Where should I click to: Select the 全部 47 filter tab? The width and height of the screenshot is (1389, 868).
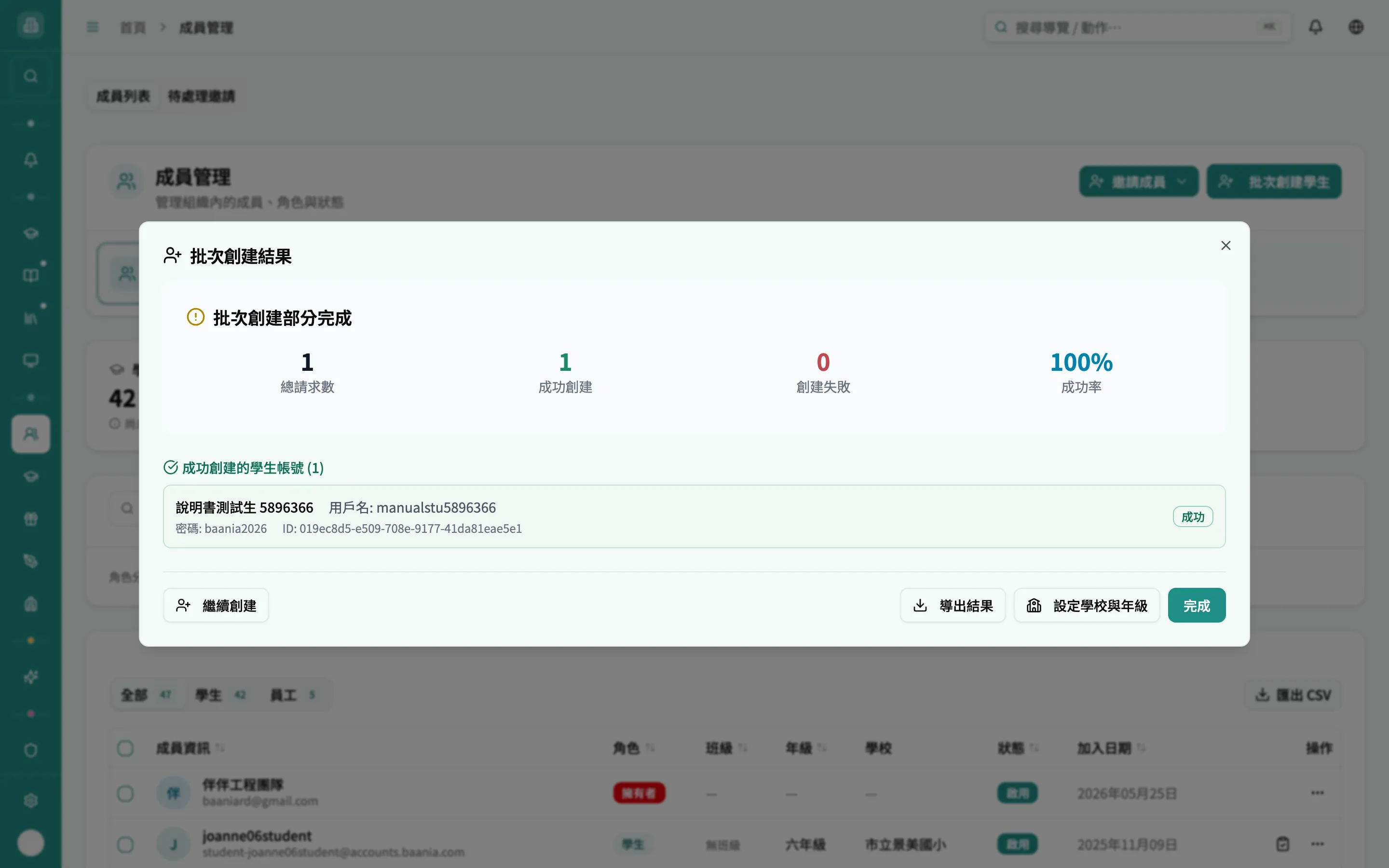(147, 695)
